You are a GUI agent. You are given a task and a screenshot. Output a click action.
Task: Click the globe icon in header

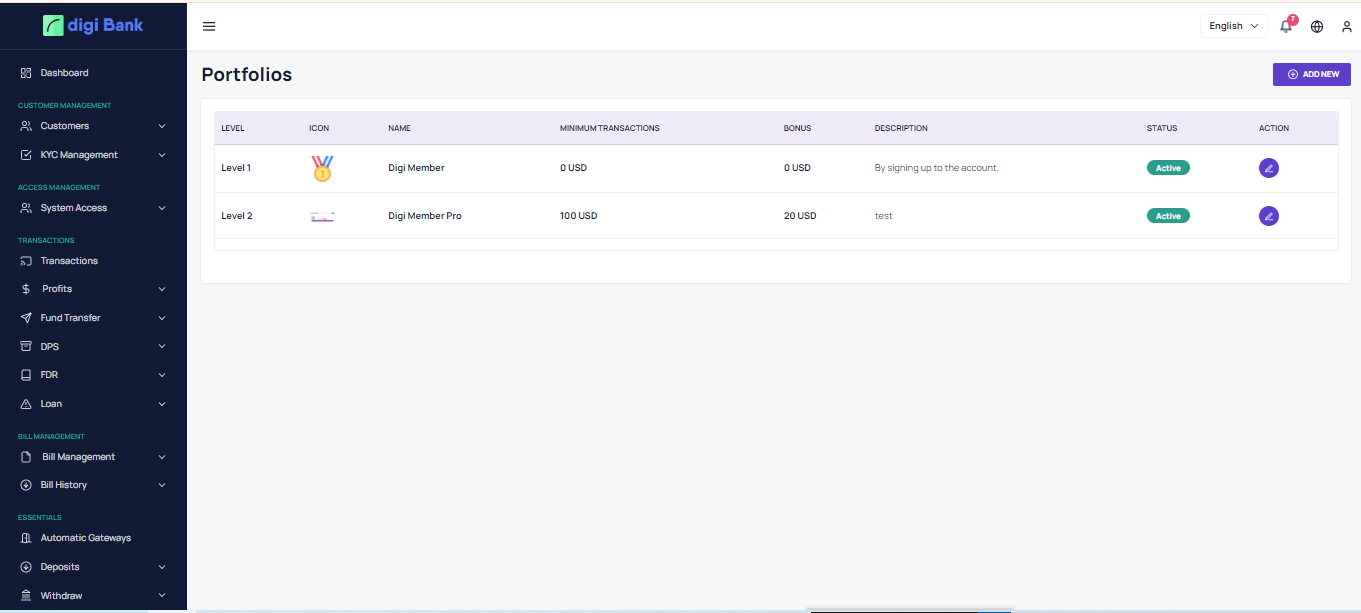click(x=1317, y=26)
